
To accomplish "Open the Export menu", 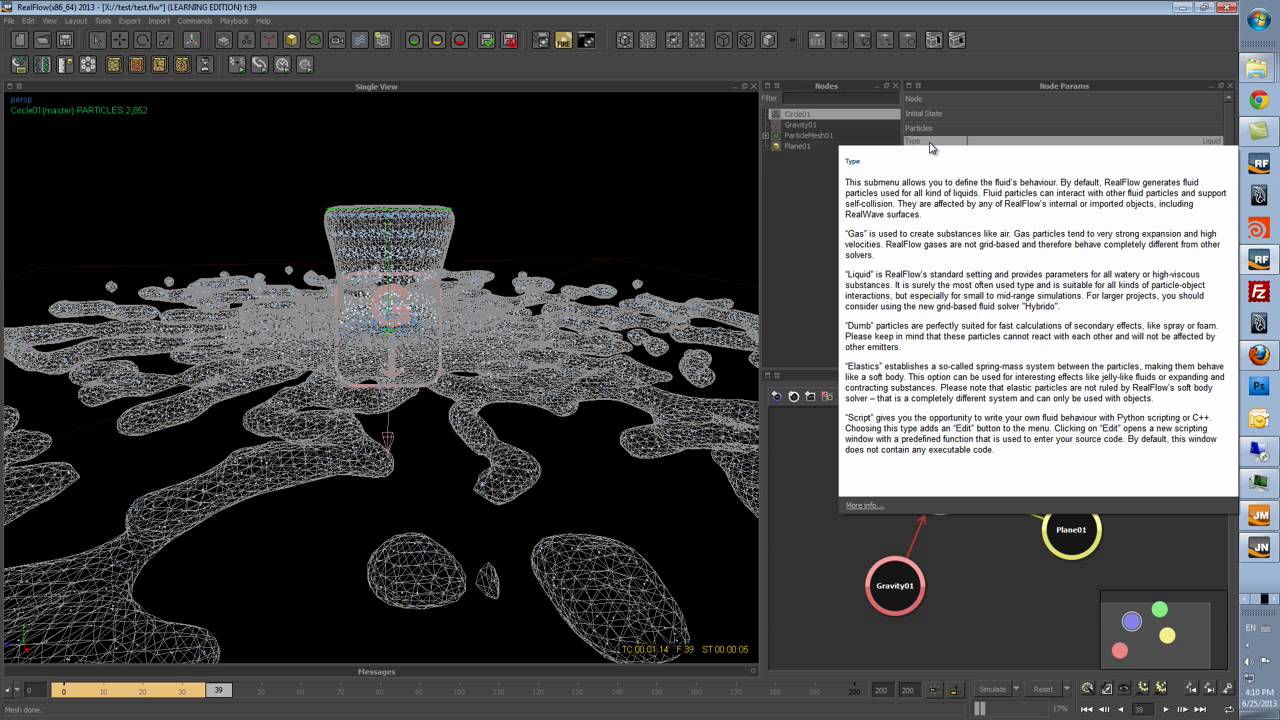I will (x=130, y=20).
